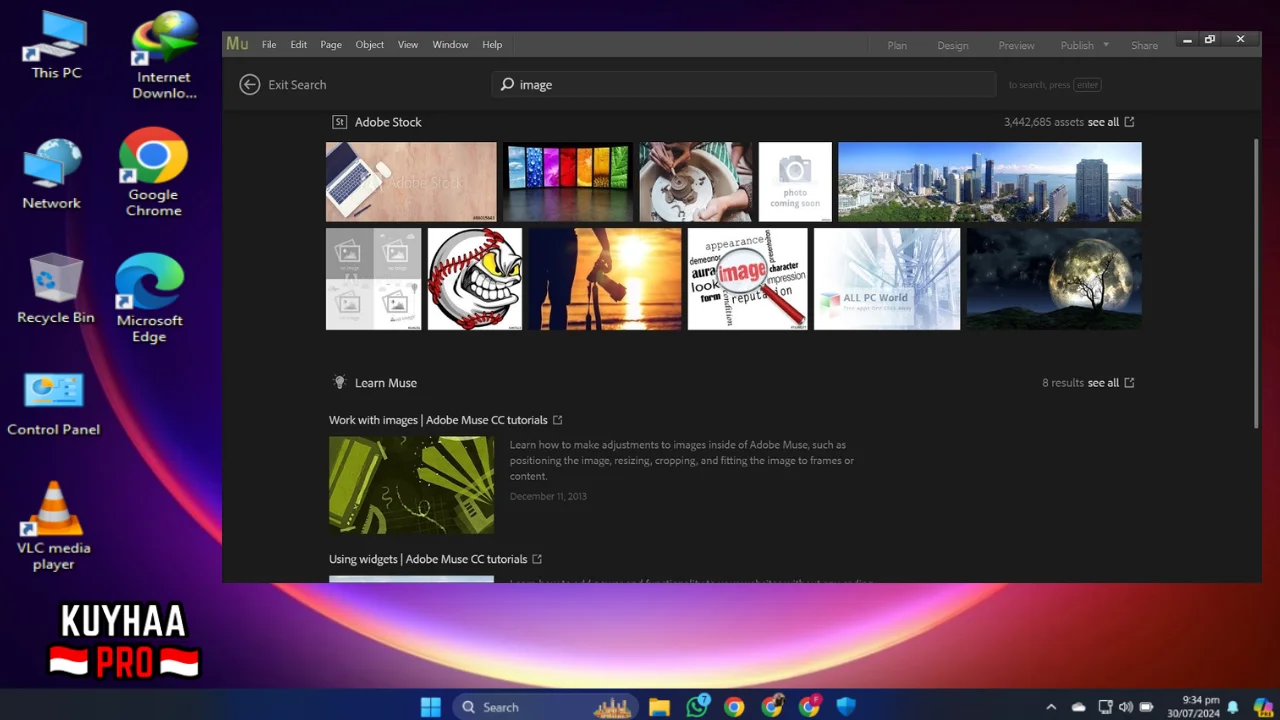Select the moon and tree night thumbnail
The image size is (1280, 720).
coord(1054,279)
